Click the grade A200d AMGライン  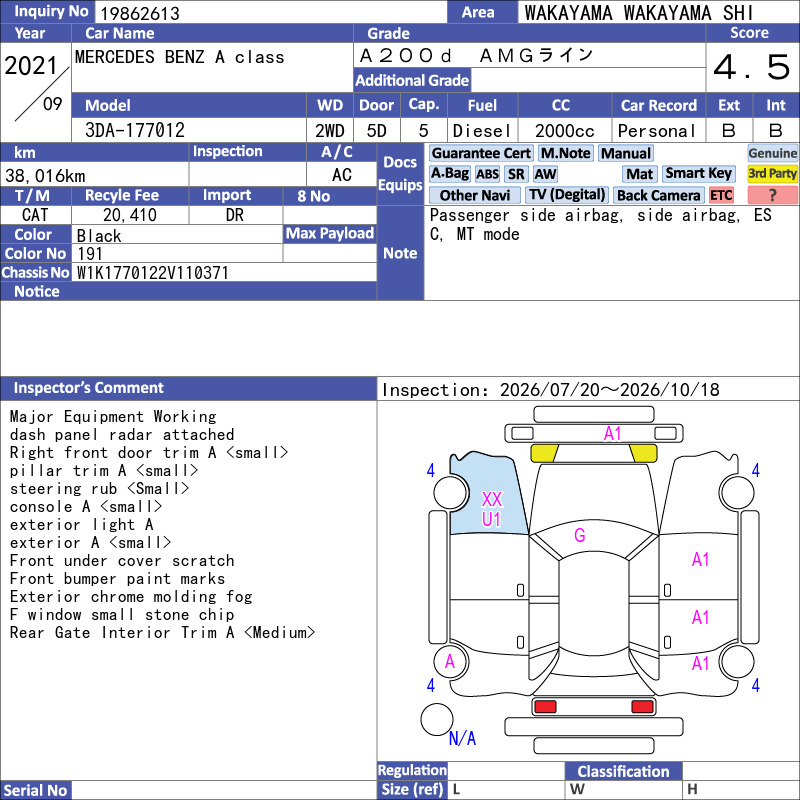point(476,55)
